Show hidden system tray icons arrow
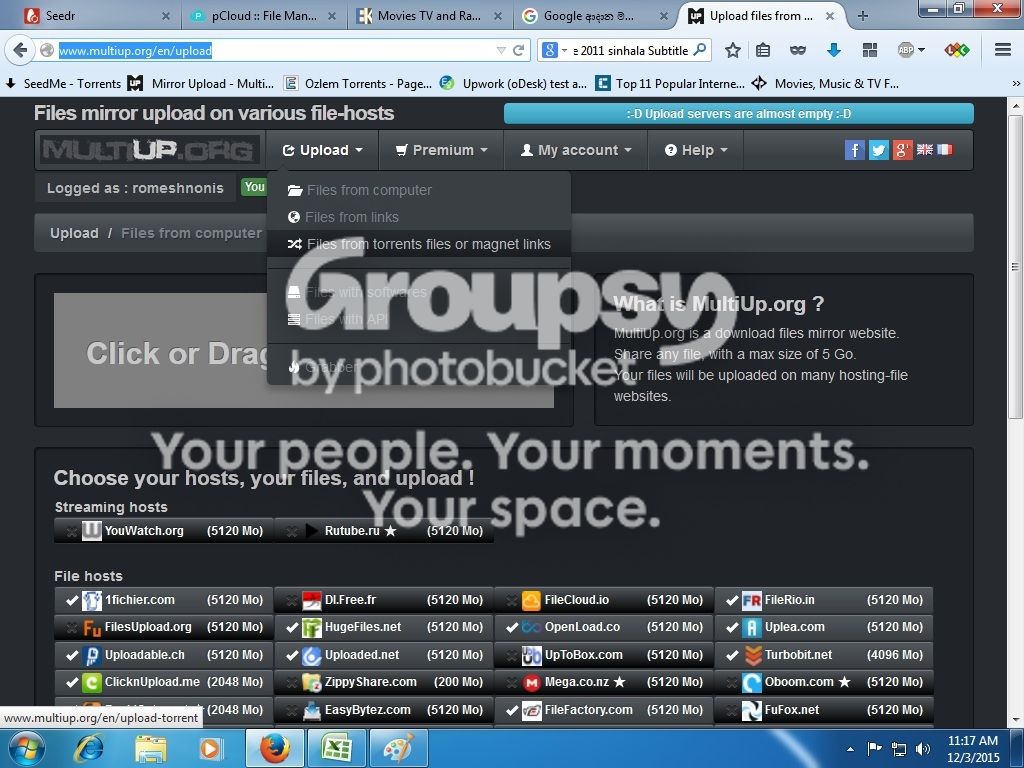Image resolution: width=1024 pixels, height=768 pixels. pos(850,749)
